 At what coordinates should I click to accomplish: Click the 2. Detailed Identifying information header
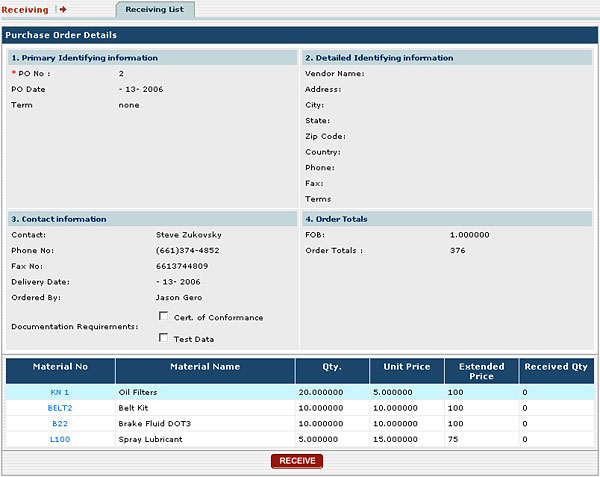click(x=447, y=58)
